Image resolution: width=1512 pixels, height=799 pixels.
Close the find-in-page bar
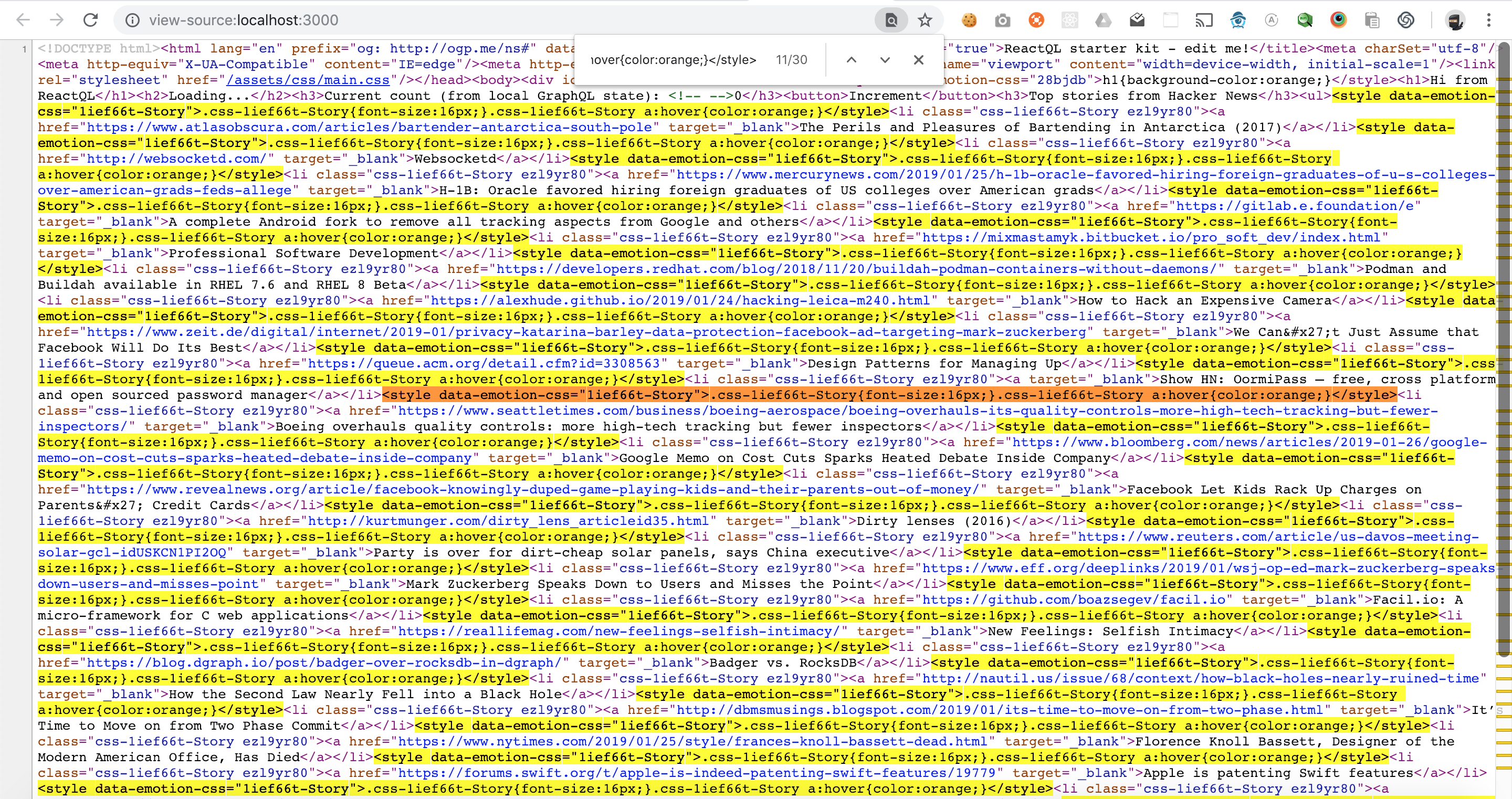point(919,59)
